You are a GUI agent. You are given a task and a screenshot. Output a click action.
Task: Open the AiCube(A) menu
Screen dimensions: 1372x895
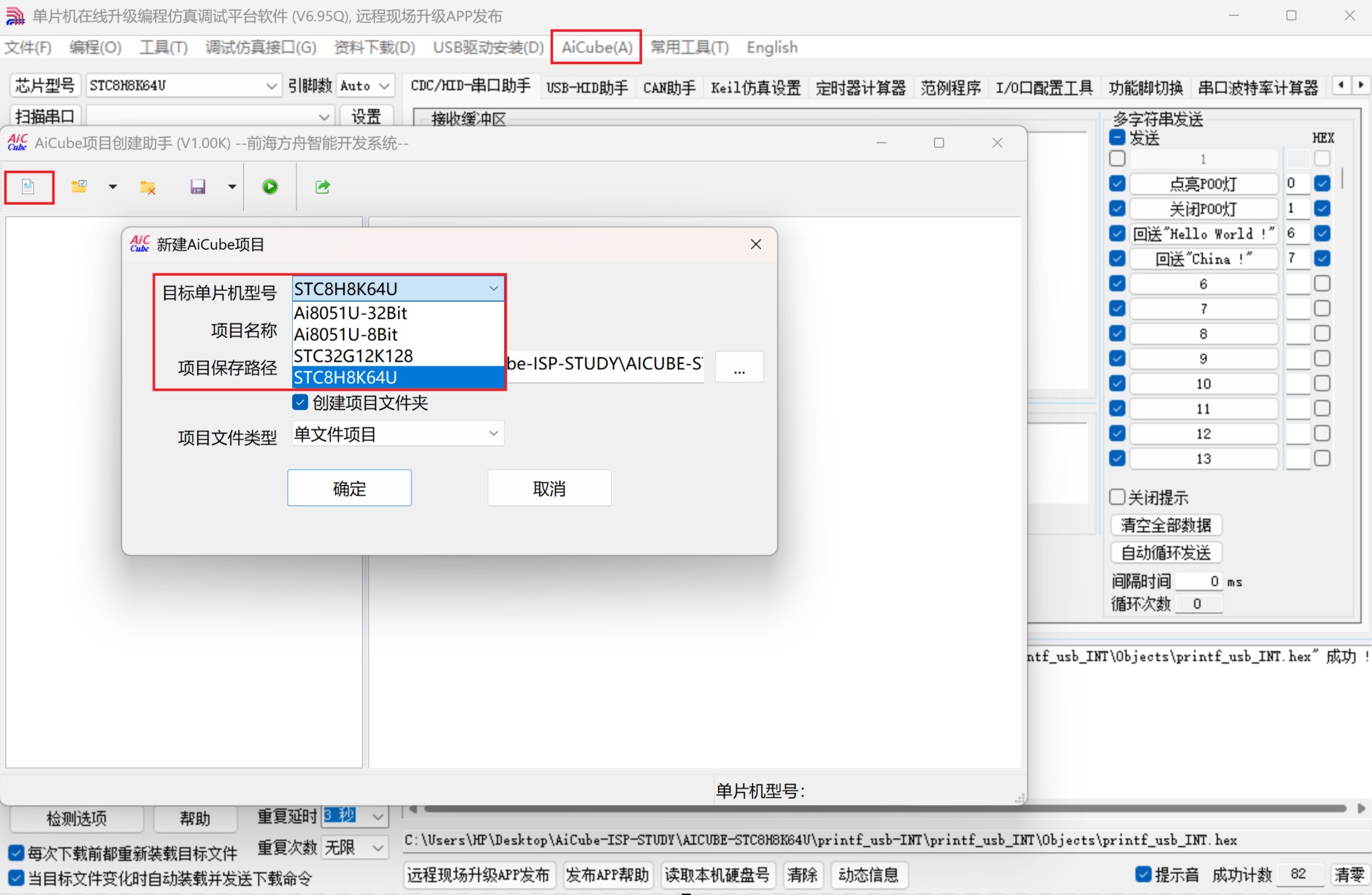point(596,47)
